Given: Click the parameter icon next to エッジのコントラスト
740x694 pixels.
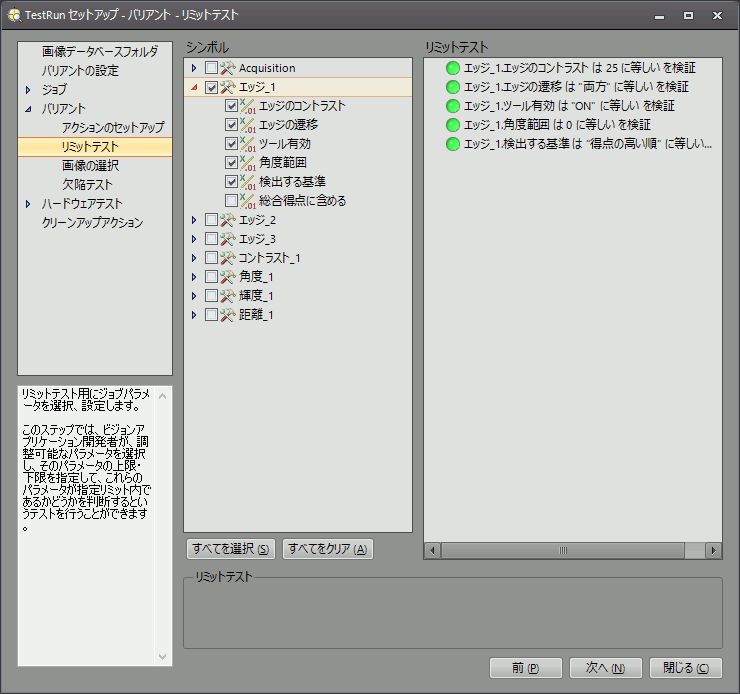Looking at the screenshot, I should coord(248,106).
